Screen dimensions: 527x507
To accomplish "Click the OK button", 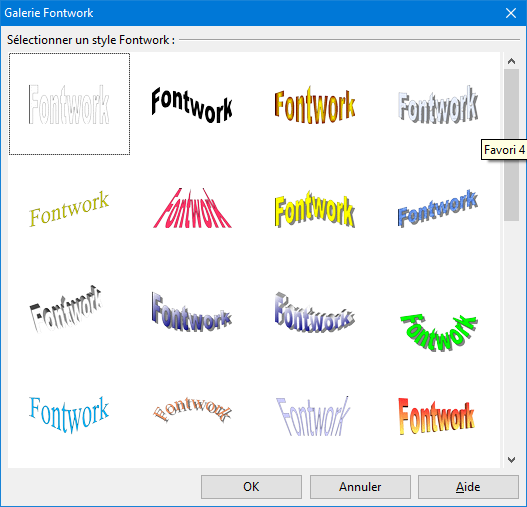I will [x=251, y=486].
